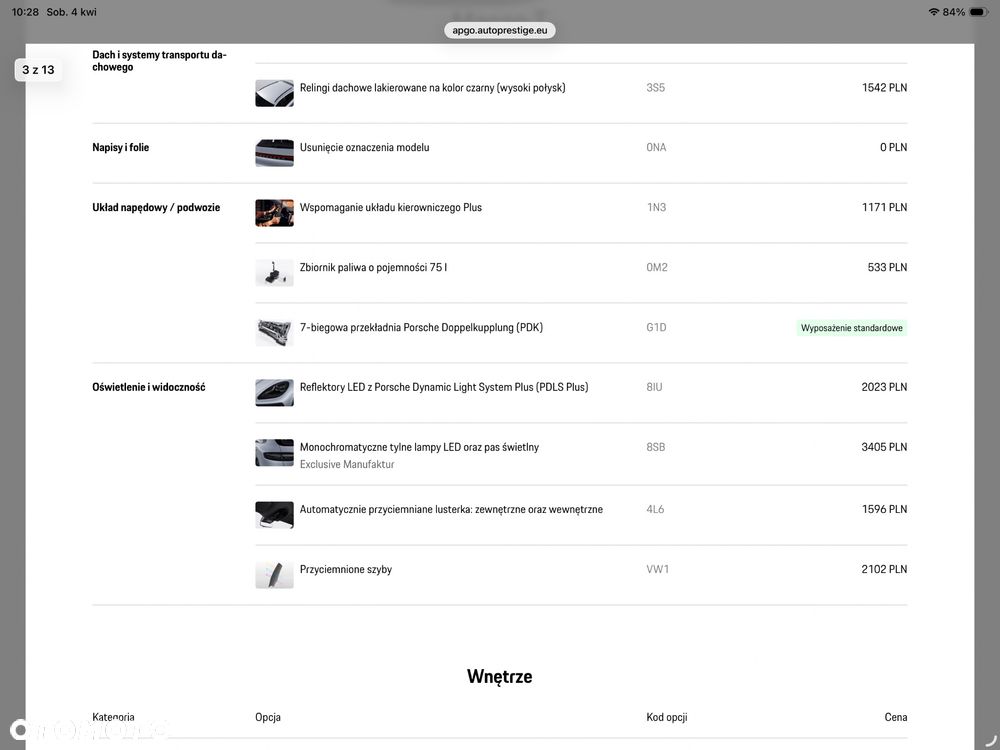Click the 'Kod opcji' column header
The height and width of the screenshot is (750, 1000).
coord(666,717)
